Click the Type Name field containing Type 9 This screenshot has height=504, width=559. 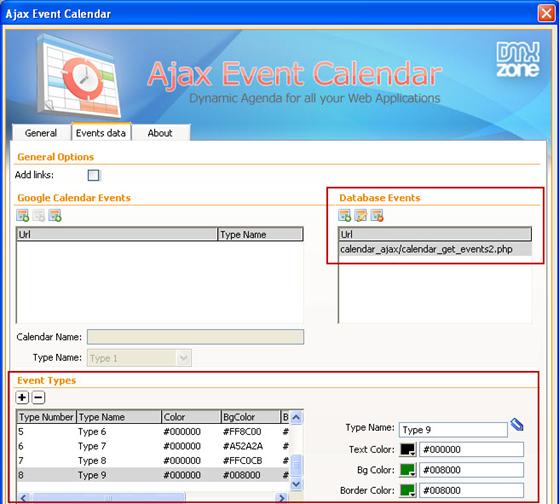point(453,430)
